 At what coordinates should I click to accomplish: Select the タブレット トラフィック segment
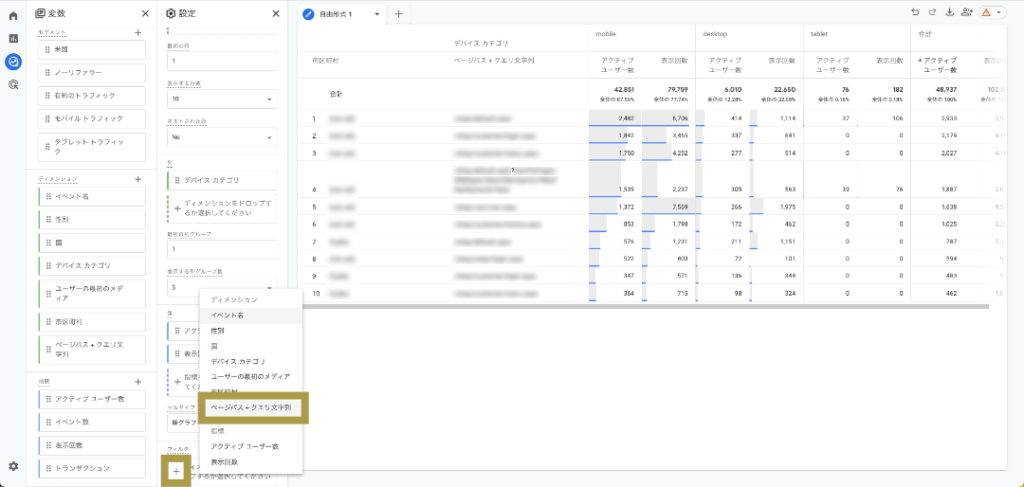coord(91,146)
